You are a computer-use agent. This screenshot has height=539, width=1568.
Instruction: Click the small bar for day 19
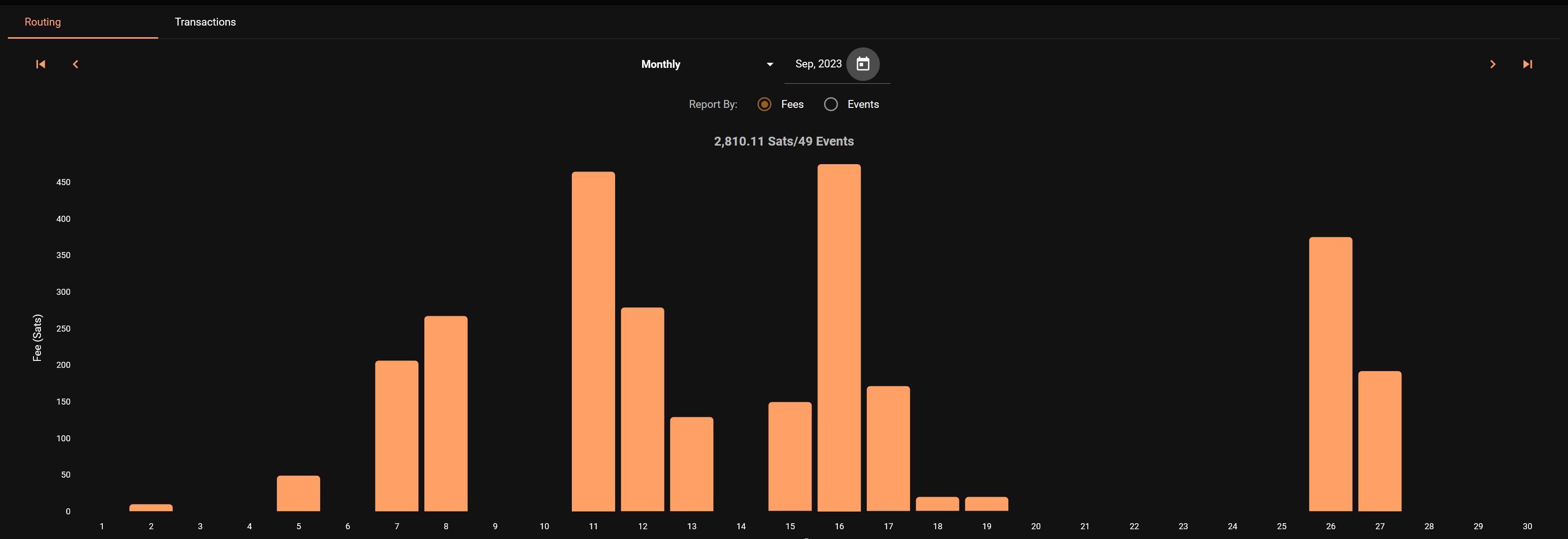(987, 504)
